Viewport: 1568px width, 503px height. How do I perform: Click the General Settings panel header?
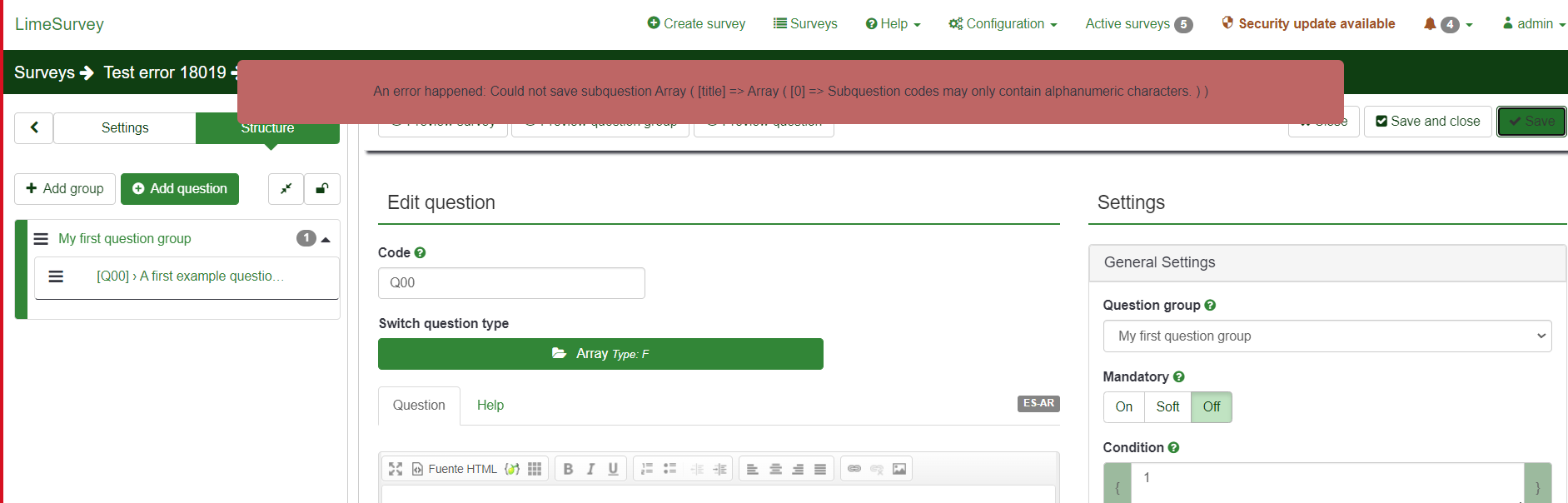(x=1327, y=263)
